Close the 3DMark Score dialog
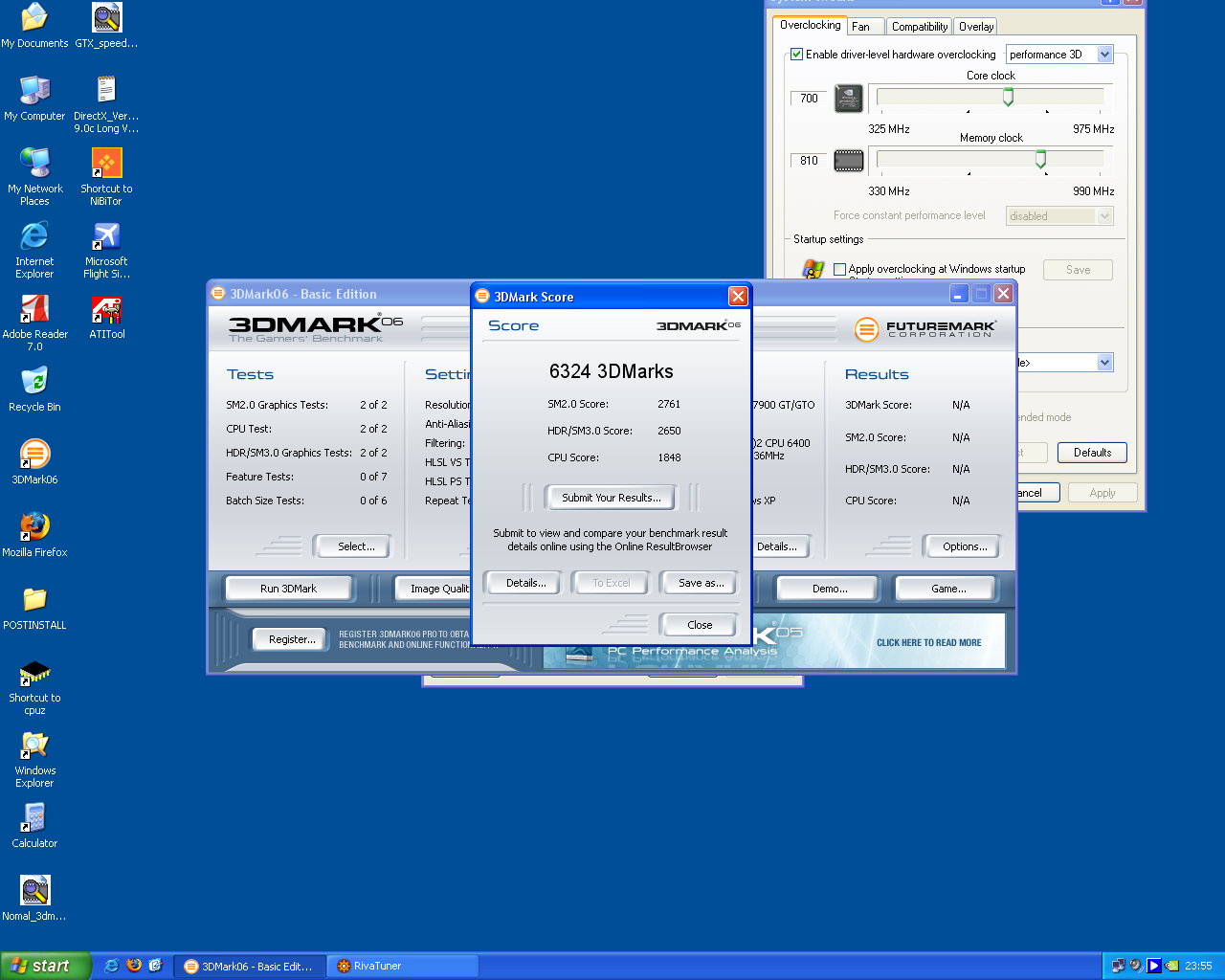Screen dimensions: 1225x980 (x=738, y=297)
